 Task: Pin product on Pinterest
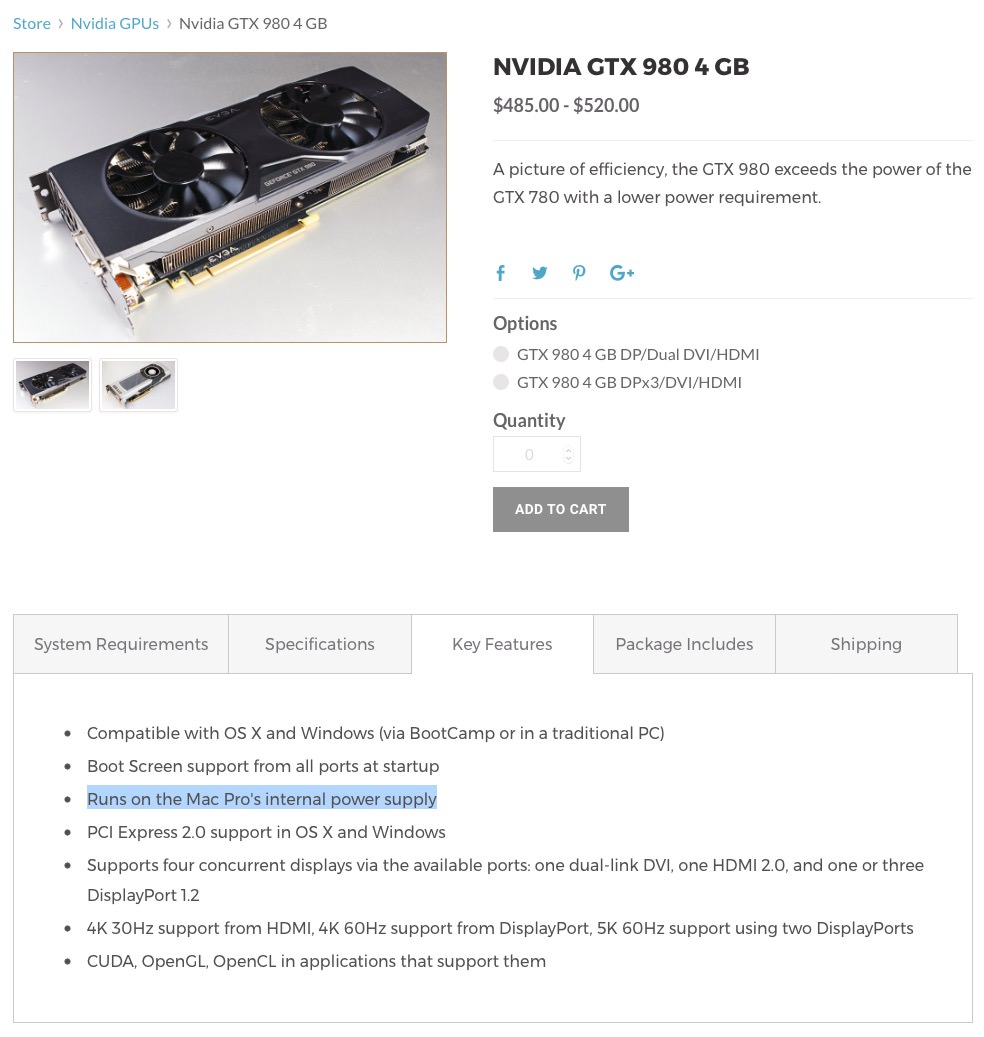coord(579,273)
